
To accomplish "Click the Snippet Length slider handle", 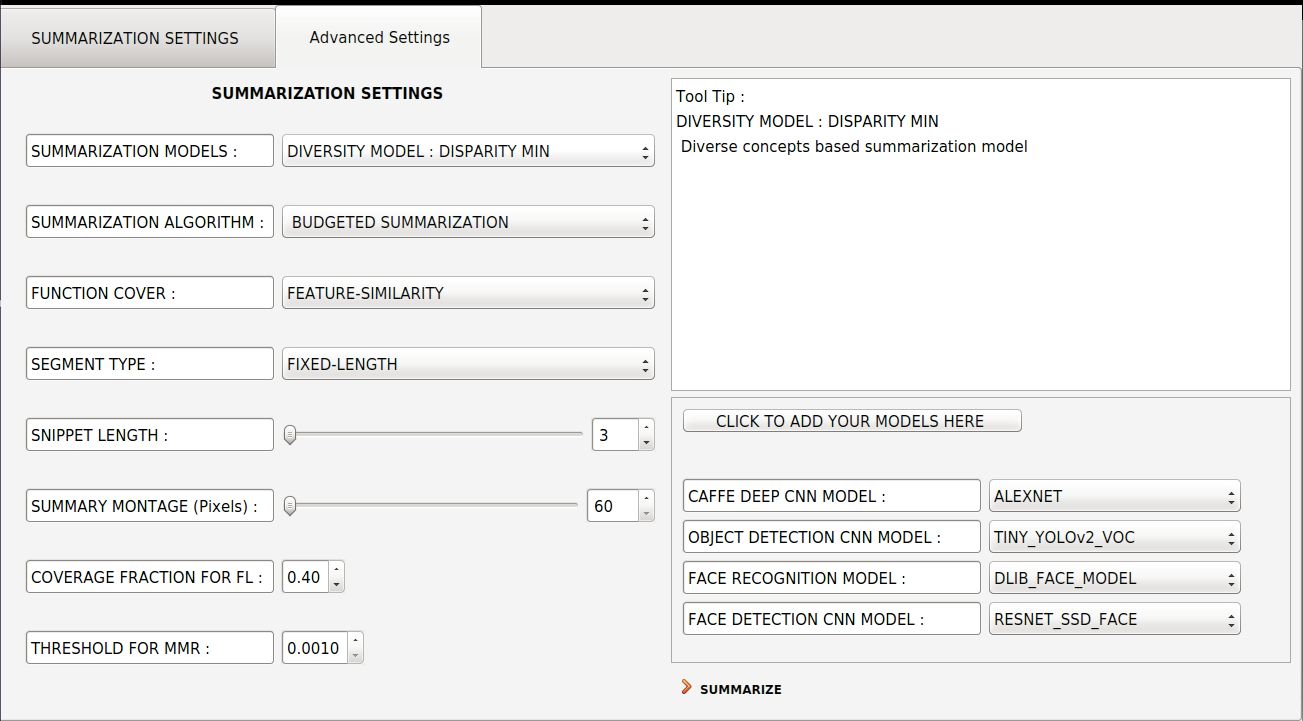I will 290,435.
